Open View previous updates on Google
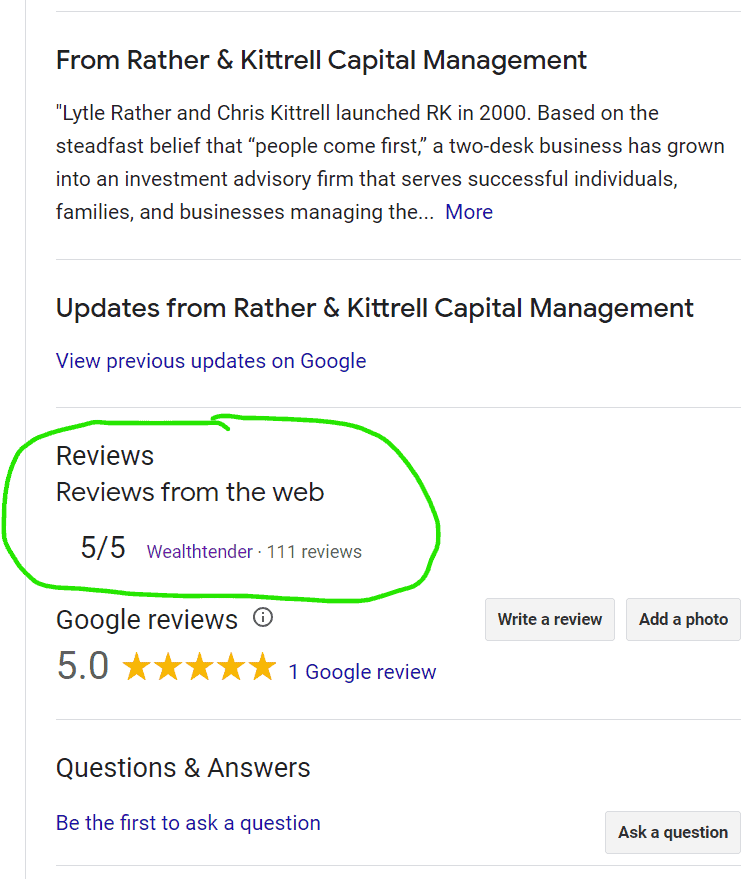The image size is (755, 879). [x=211, y=361]
